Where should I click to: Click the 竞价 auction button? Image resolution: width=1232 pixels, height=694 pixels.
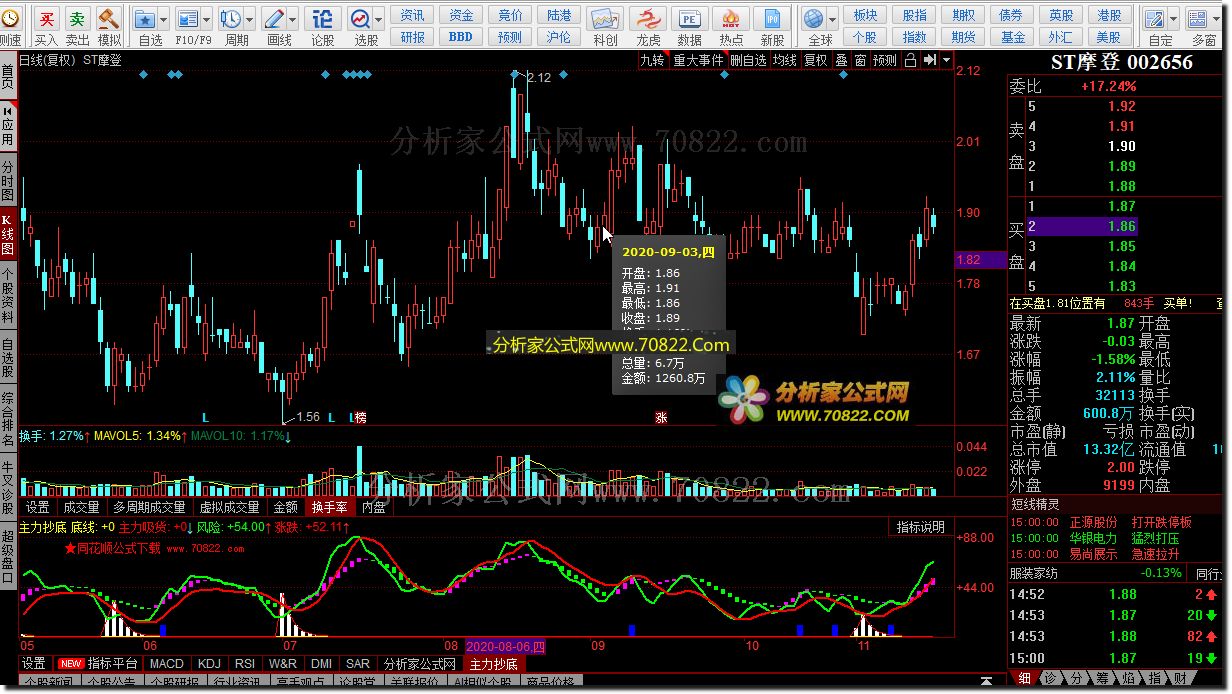click(x=510, y=15)
